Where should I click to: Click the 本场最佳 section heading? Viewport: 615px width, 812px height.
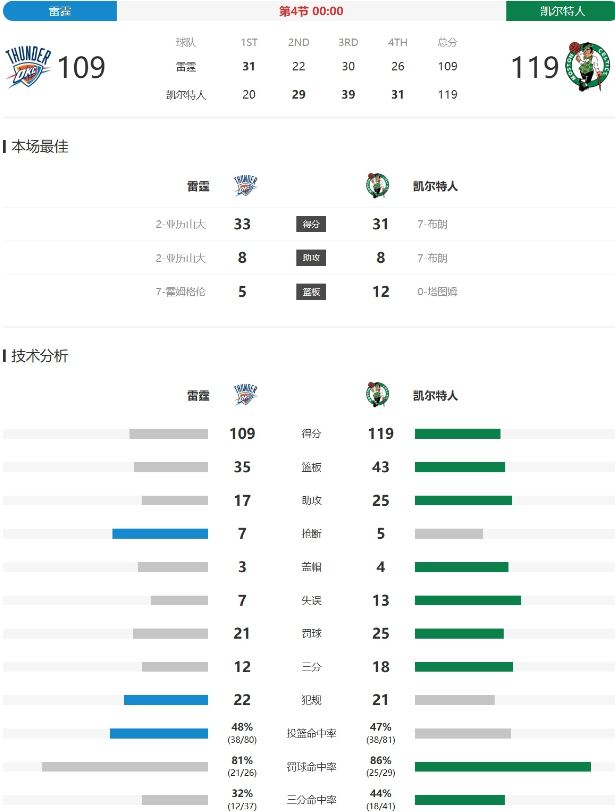pos(40,147)
